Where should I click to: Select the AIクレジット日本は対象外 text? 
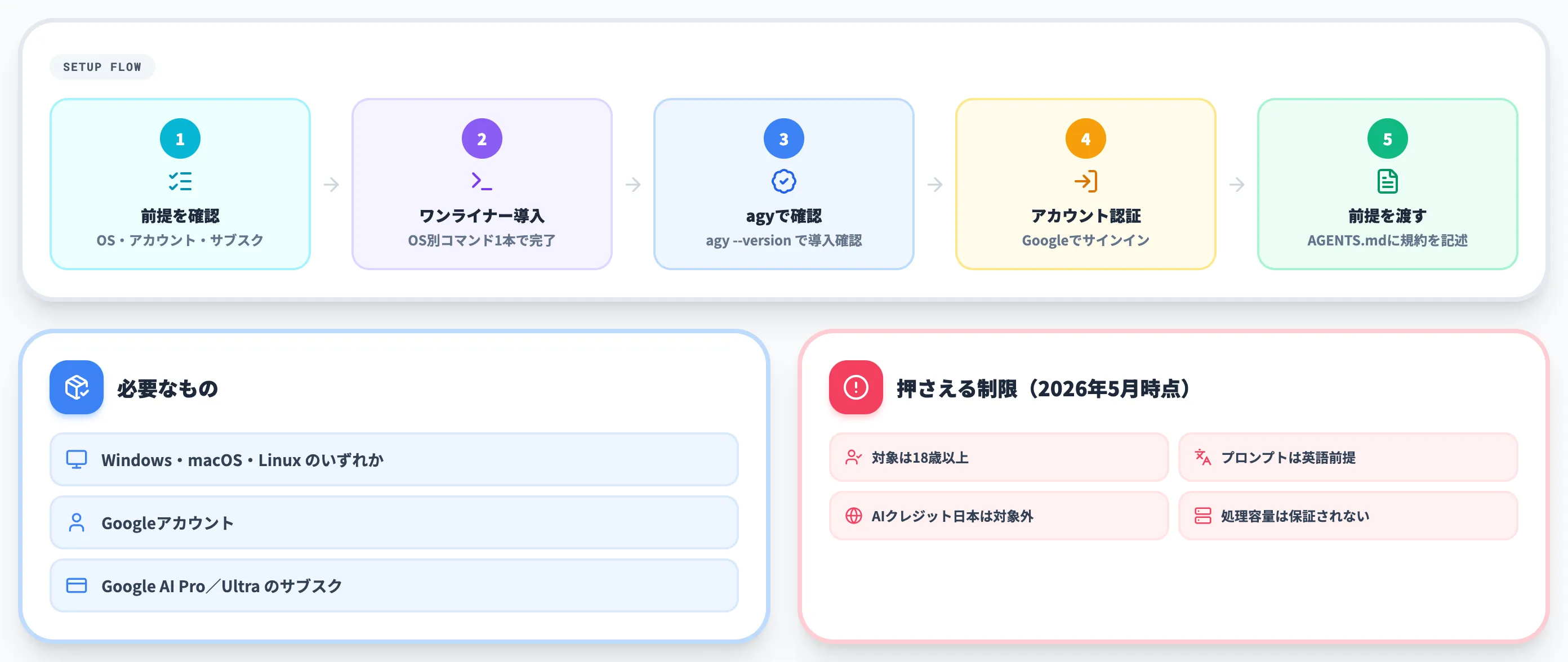952,516
